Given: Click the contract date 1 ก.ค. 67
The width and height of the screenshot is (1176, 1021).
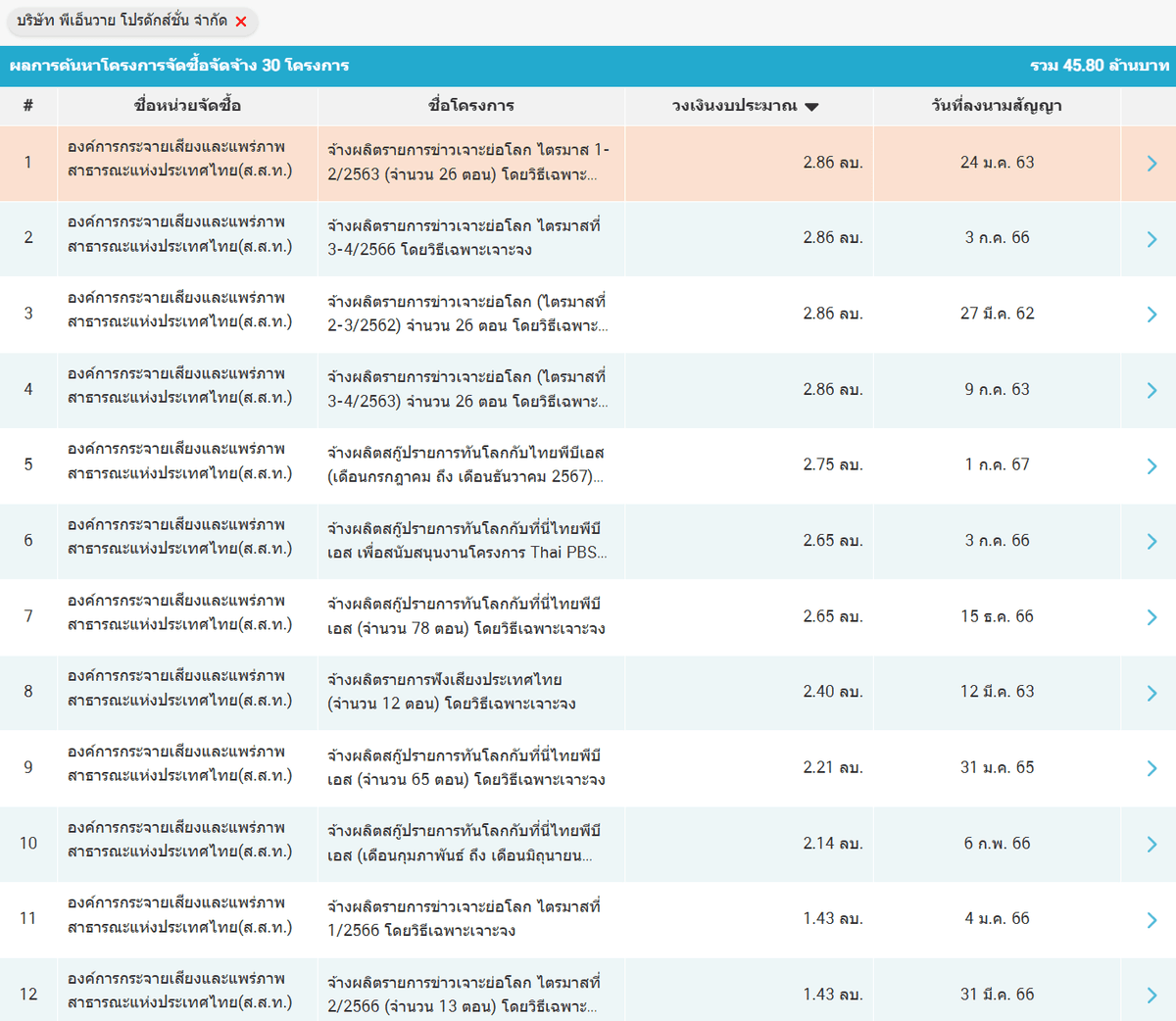Looking at the screenshot, I should click(x=998, y=464).
